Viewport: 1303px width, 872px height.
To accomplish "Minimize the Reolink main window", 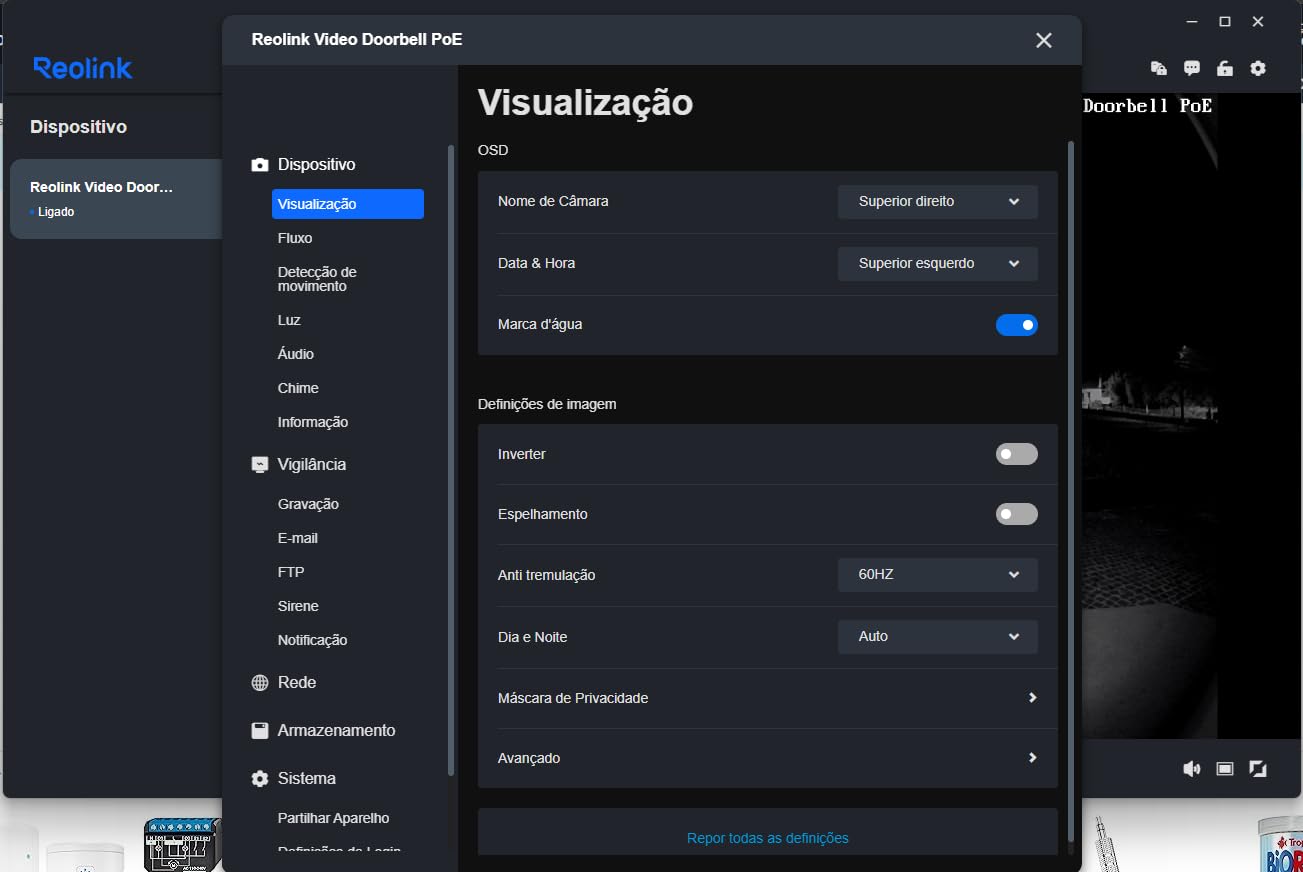I will pos(1191,21).
